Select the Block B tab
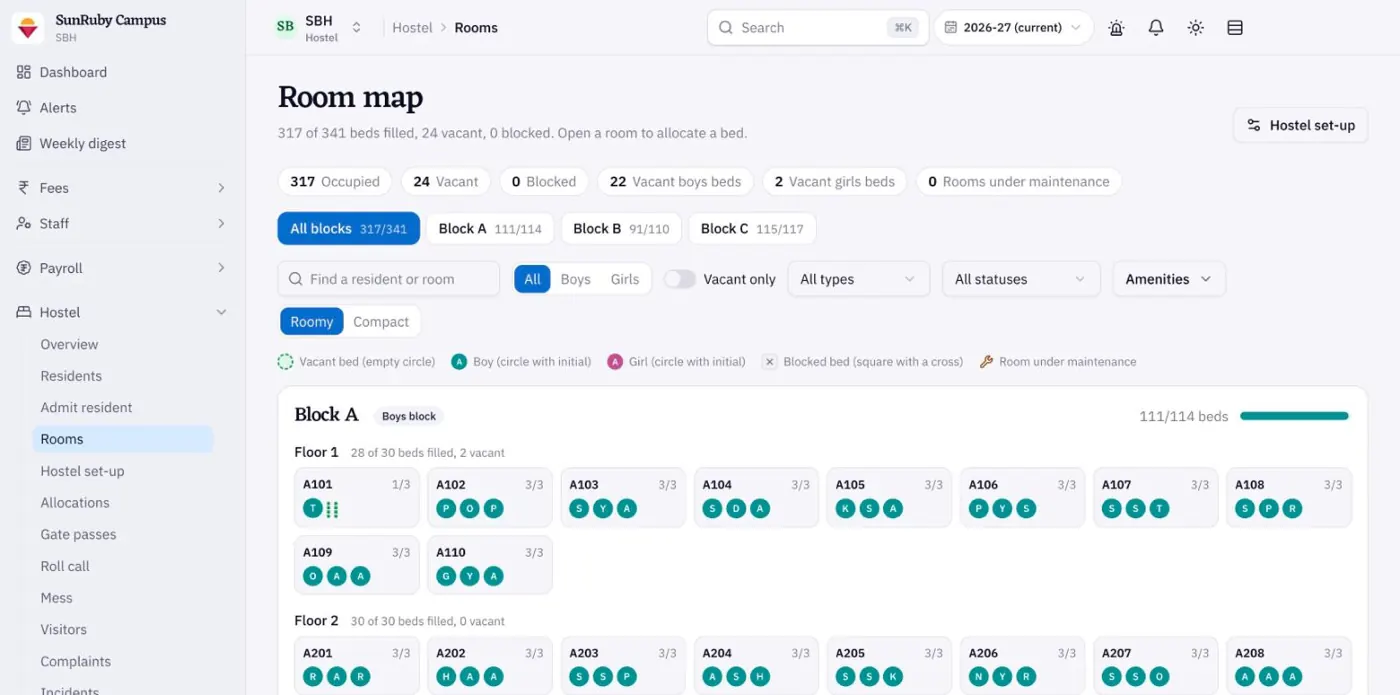Viewport: 1400px width, 695px height. pyautogui.click(x=621, y=229)
